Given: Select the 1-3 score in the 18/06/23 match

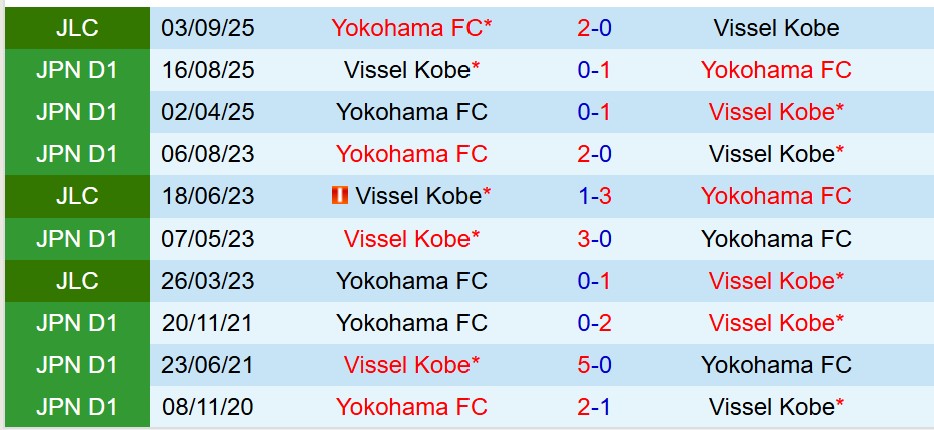Looking at the screenshot, I should tap(594, 196).
